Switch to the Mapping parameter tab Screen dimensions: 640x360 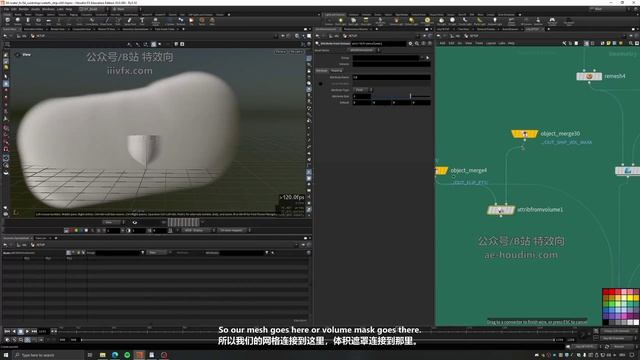click(x=337, y=71)
